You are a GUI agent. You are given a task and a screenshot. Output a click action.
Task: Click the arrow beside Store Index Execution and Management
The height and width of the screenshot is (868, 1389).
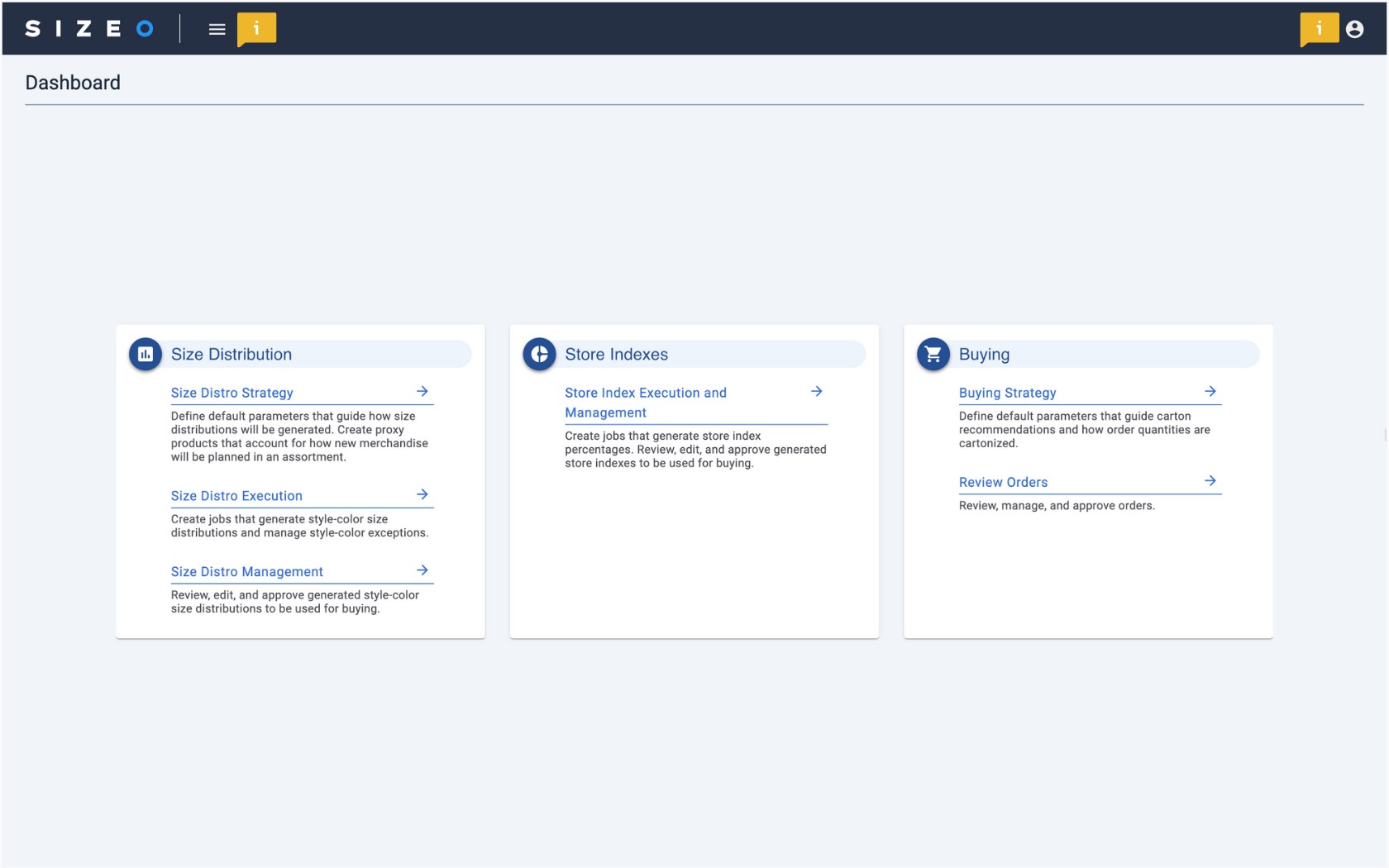816,391
